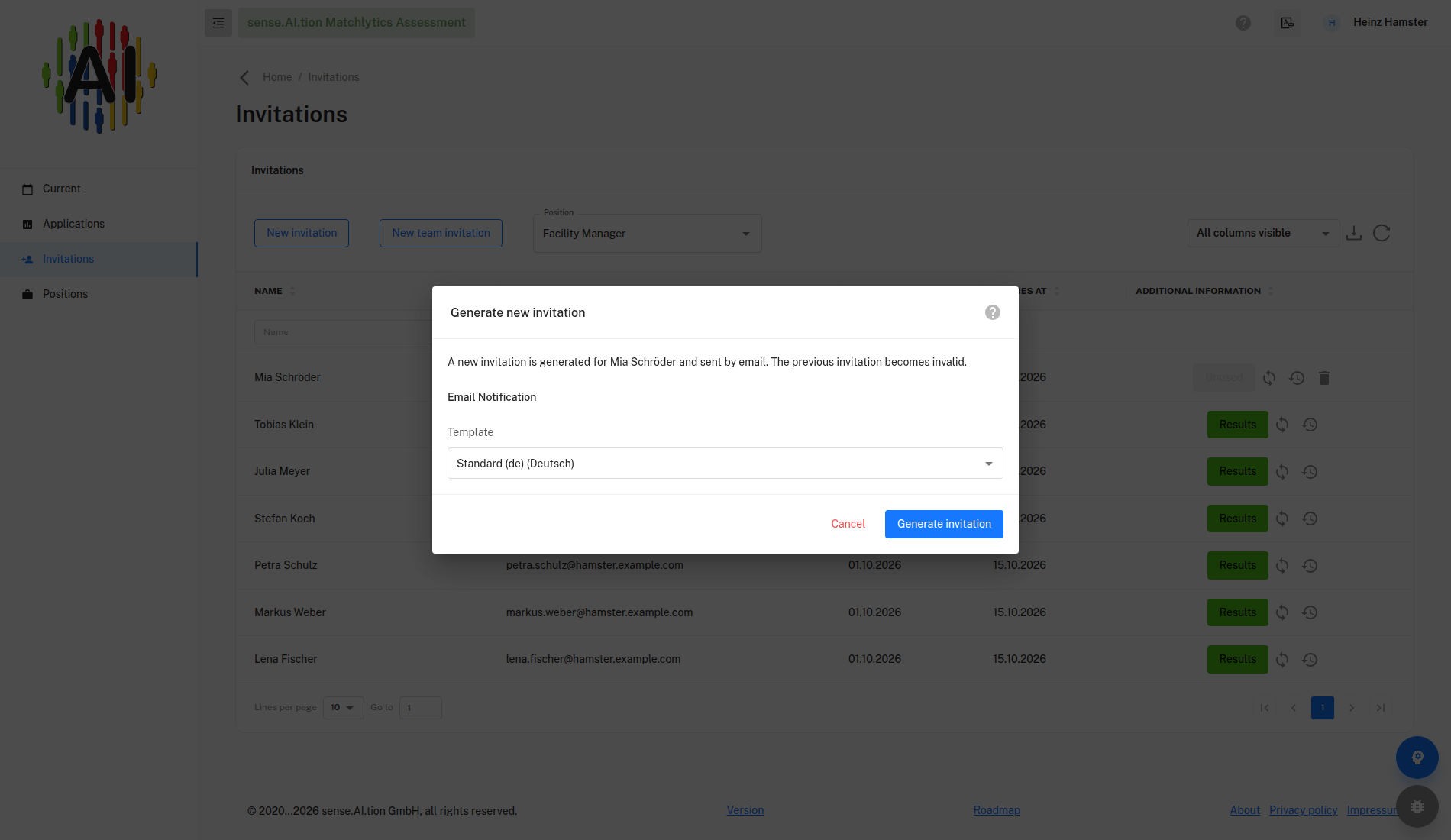This screenshot has height=840, width=1451.
Task: Click the New team invitation button
Action: 441,233
